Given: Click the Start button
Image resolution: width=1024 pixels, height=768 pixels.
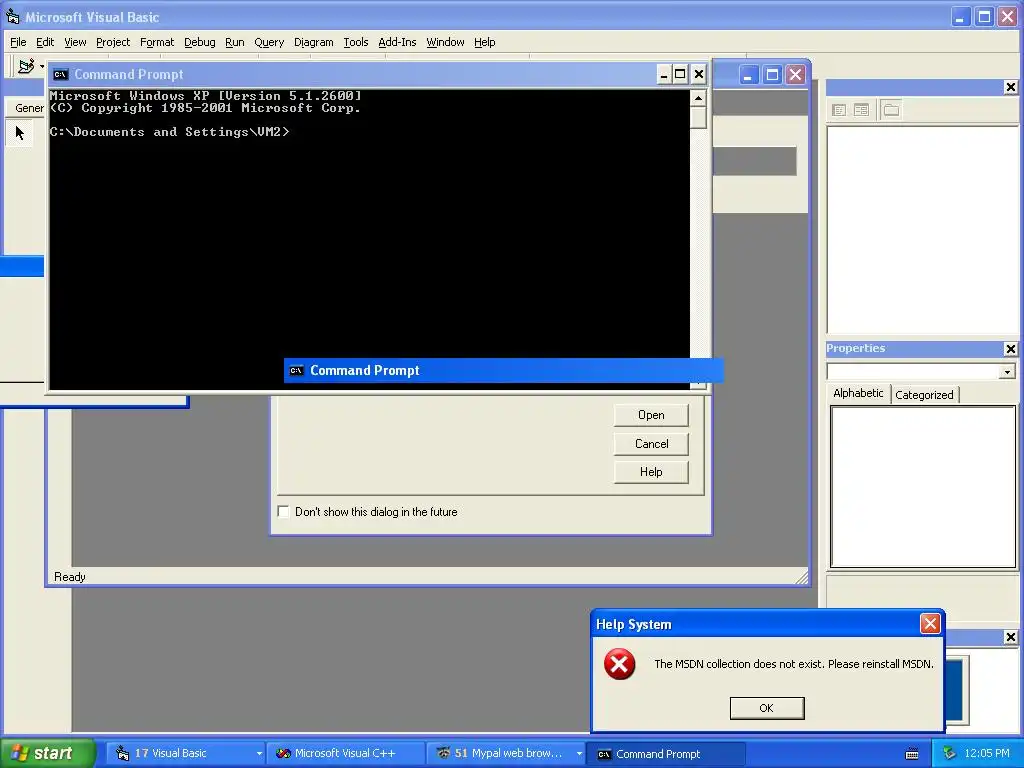Looking at the screenshot, I should 47,754.
